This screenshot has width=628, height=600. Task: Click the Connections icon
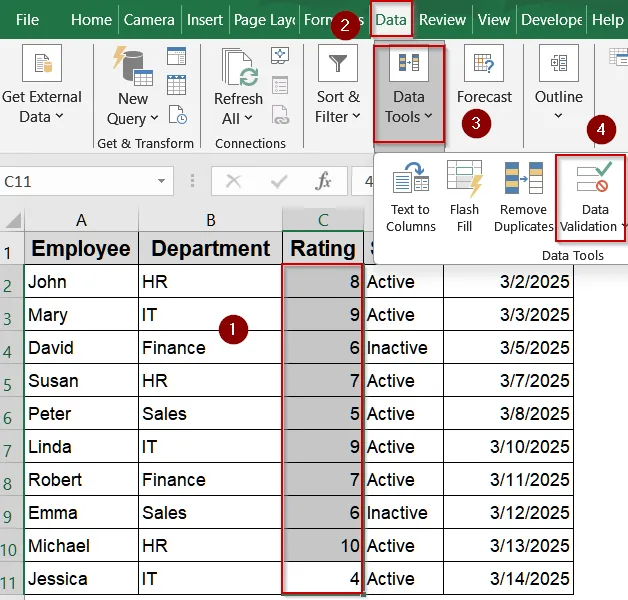point(280,55)
